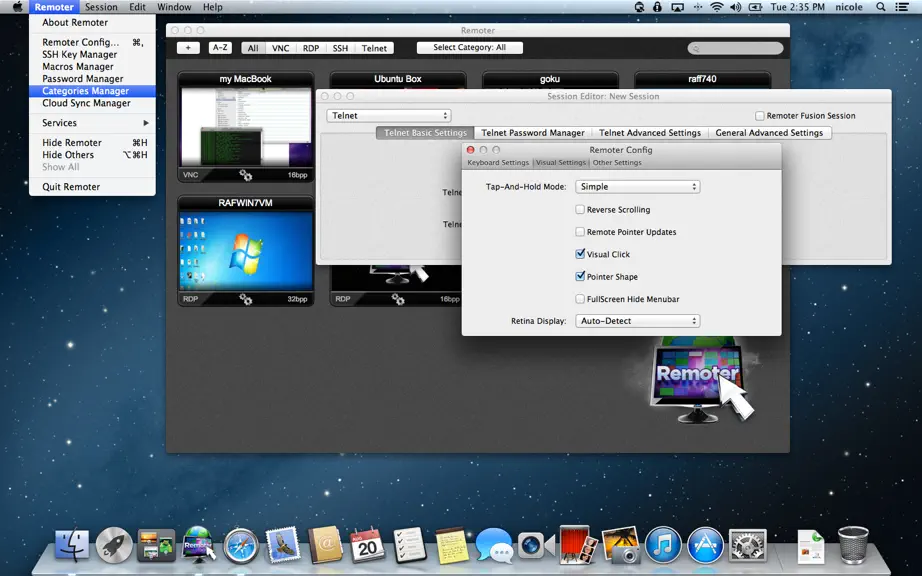Expand Services submenu

(x=92, y=123)
